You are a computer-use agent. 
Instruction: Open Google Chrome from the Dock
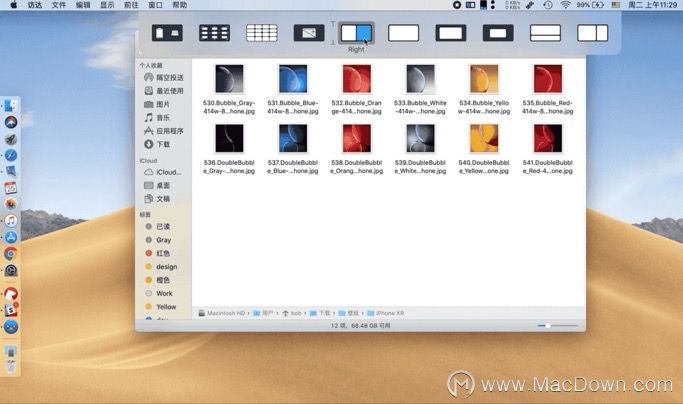(x=11, y=254)
